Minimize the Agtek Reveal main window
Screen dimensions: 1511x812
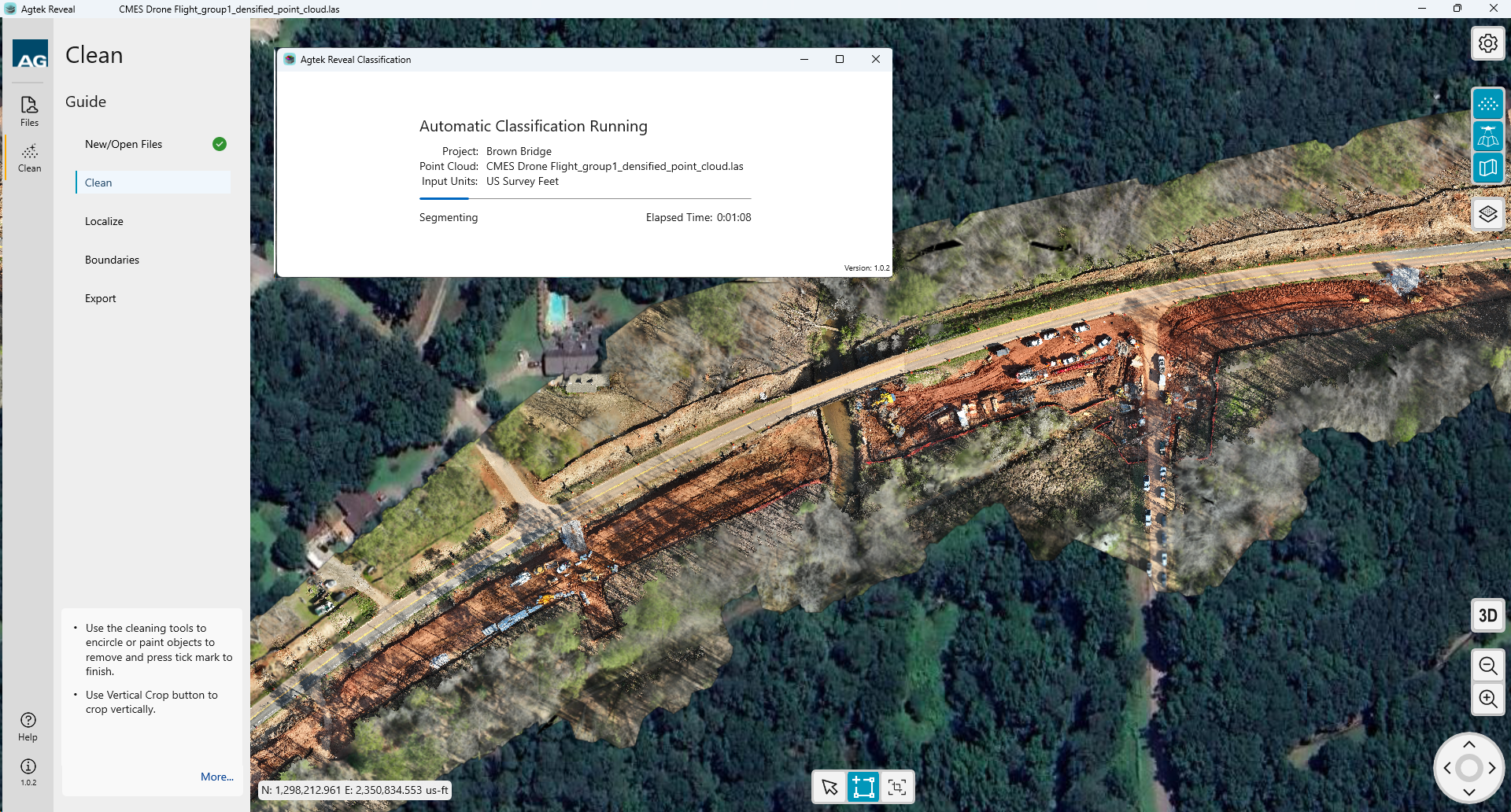1422,9
